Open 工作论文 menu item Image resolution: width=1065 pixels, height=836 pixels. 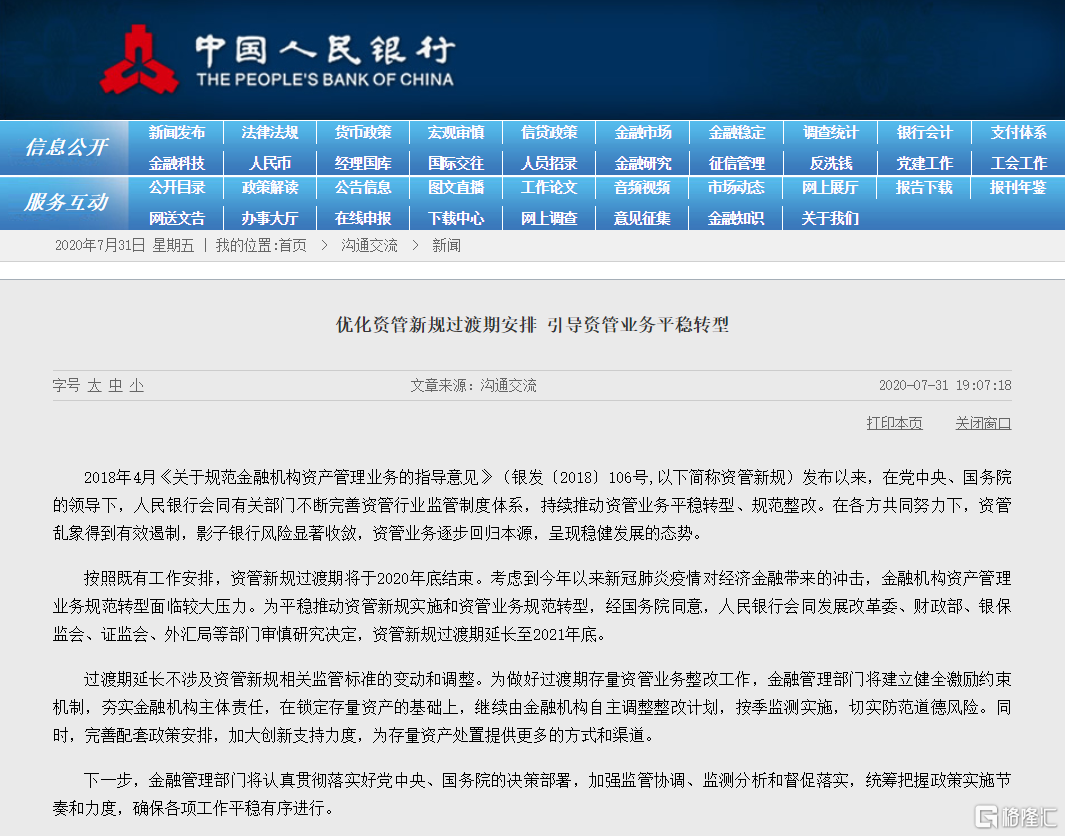[549, 187]
